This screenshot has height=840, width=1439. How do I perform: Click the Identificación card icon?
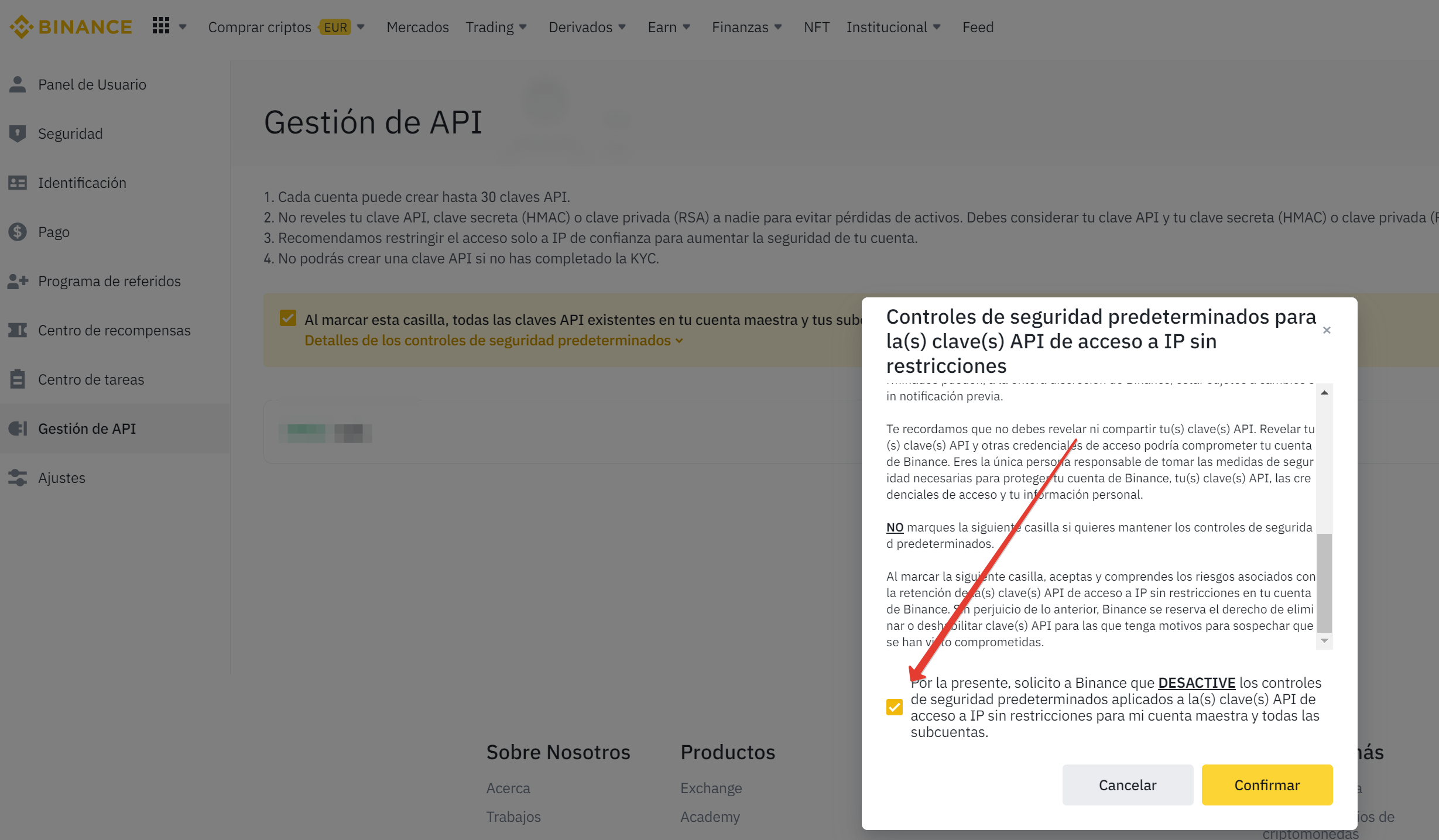click(18, 183)
